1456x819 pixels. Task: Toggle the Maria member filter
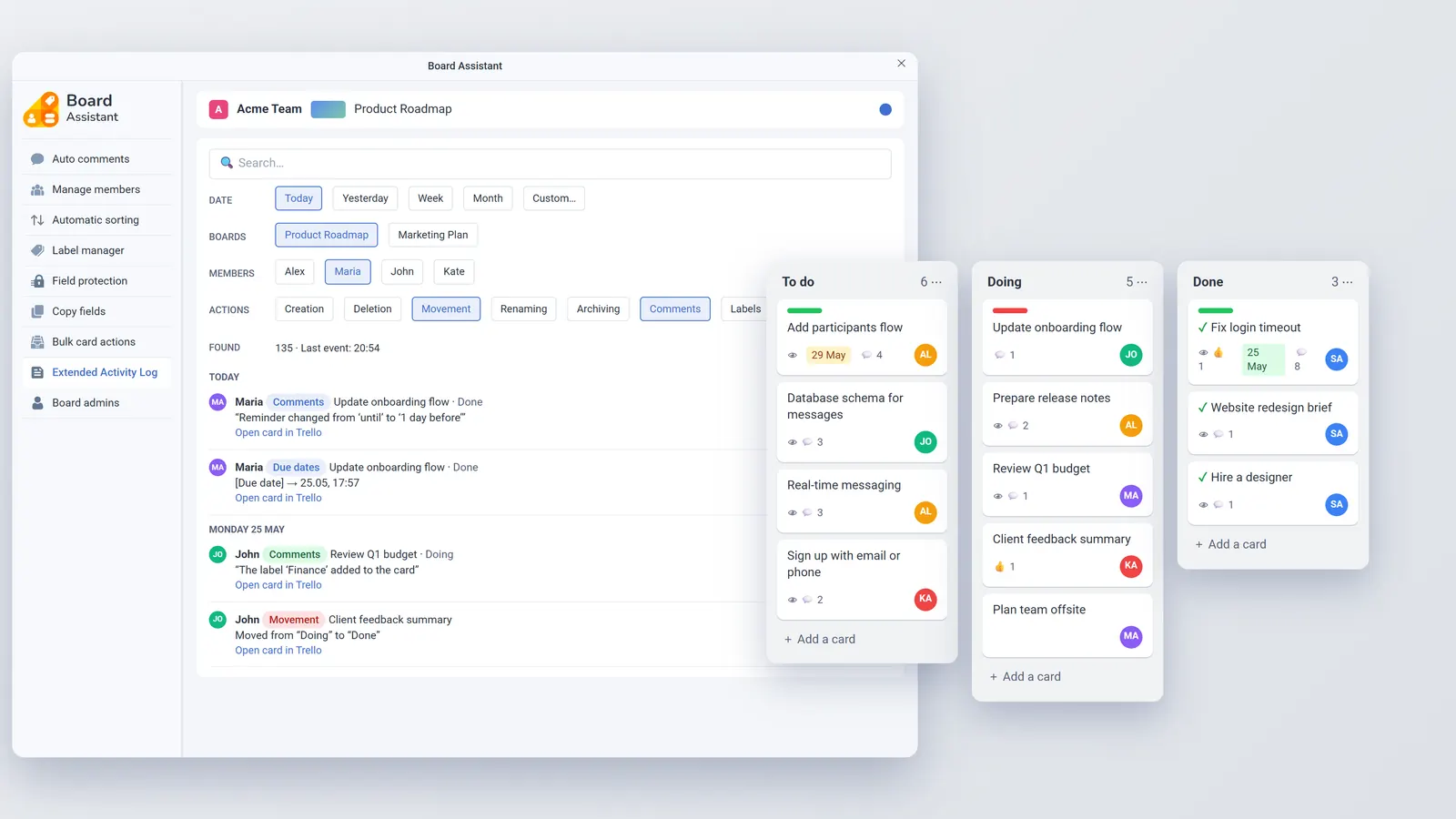coord(348,271)
